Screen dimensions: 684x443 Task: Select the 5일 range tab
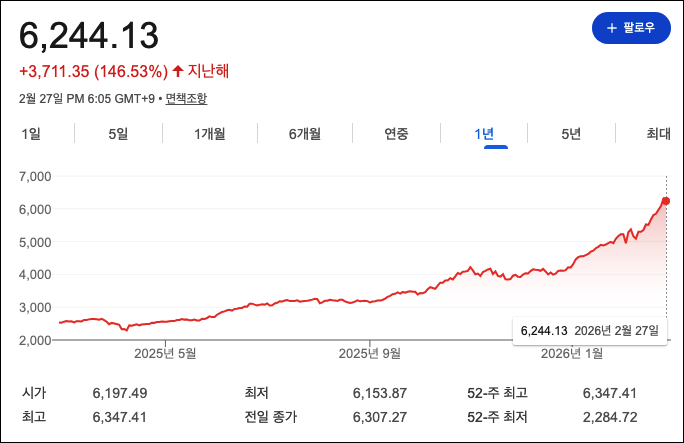click(118, 134)
